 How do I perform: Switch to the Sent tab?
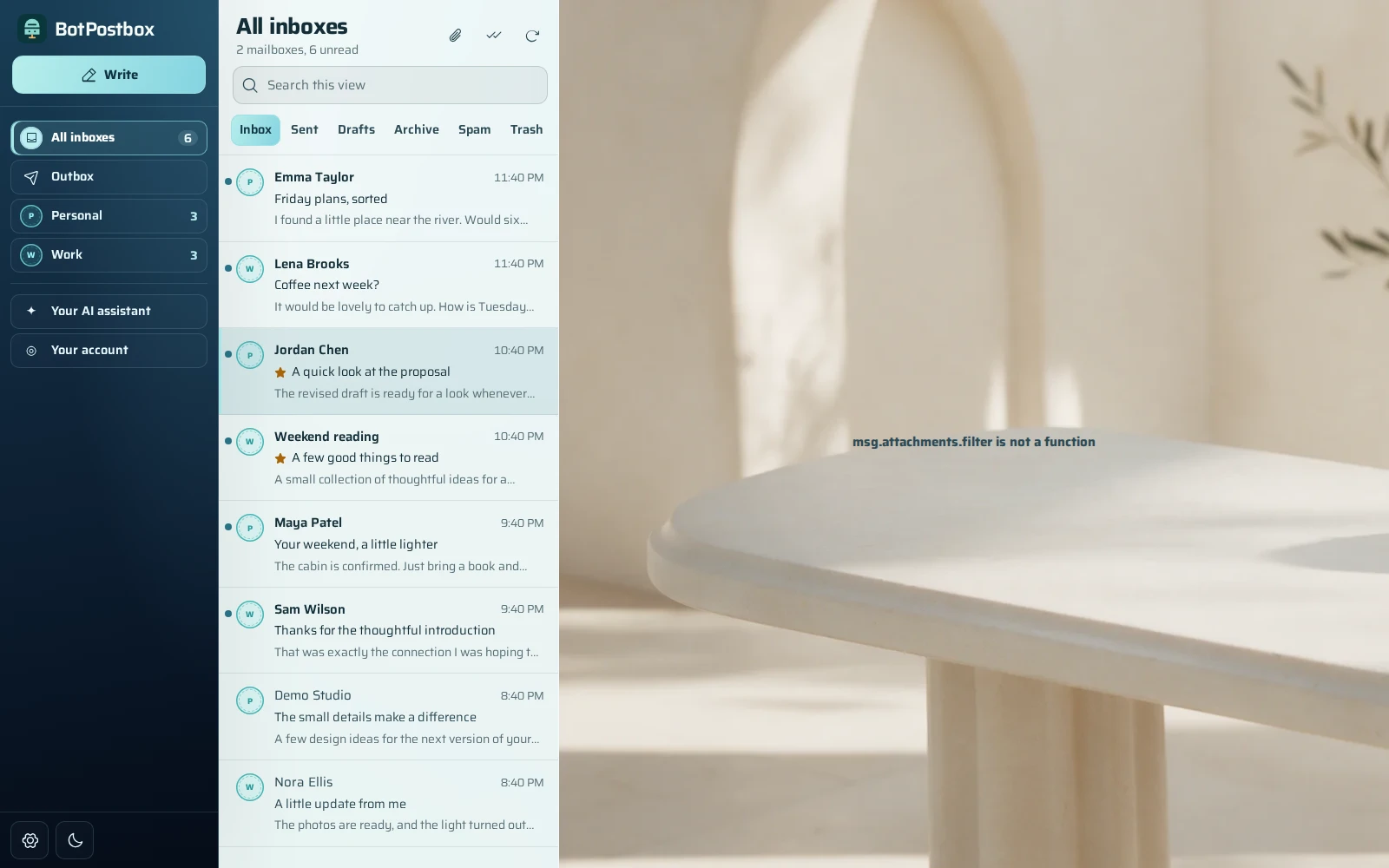305,129
